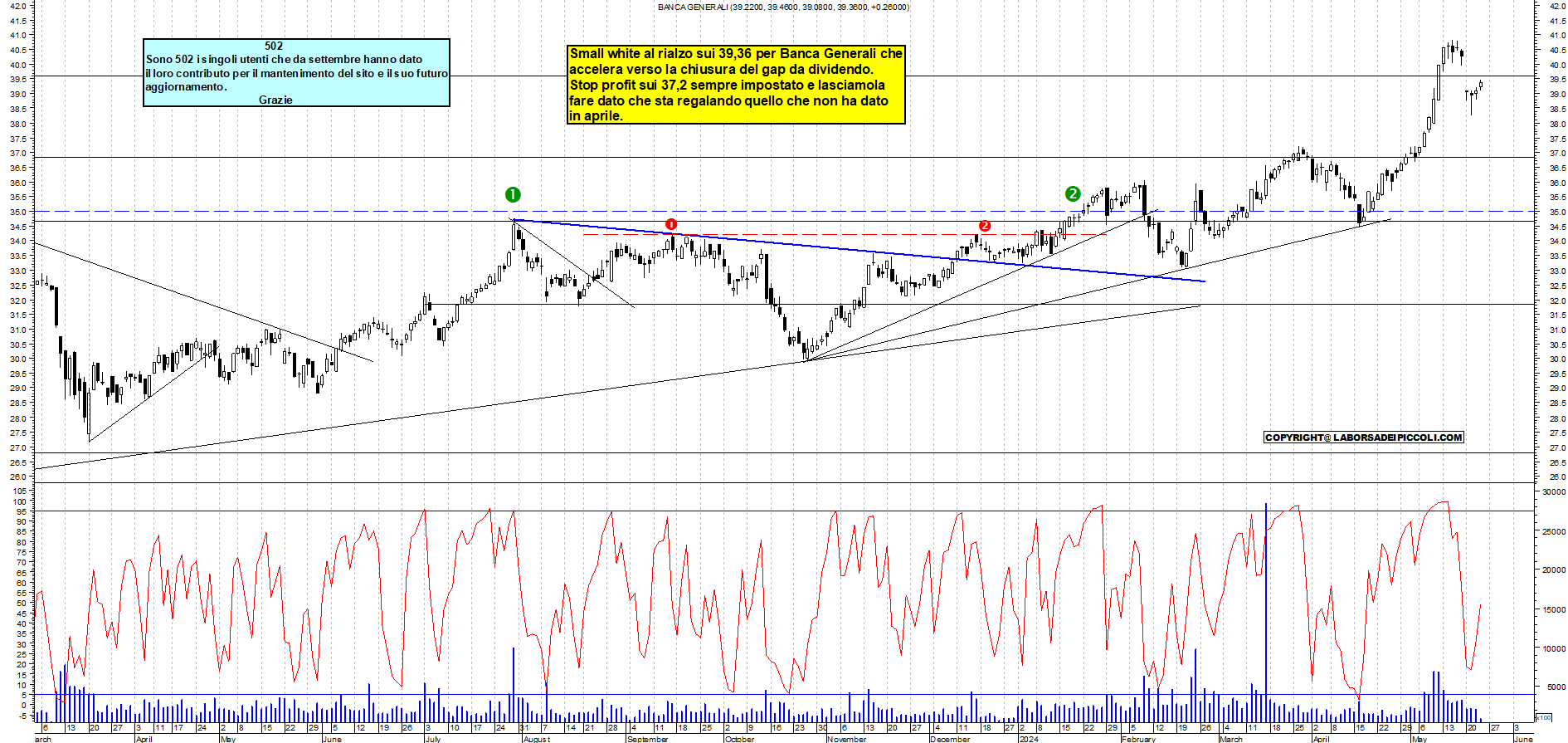Select the red circle marker numbered 1
The height and width of the screenshot is (743, 1568).
(671, 224)
